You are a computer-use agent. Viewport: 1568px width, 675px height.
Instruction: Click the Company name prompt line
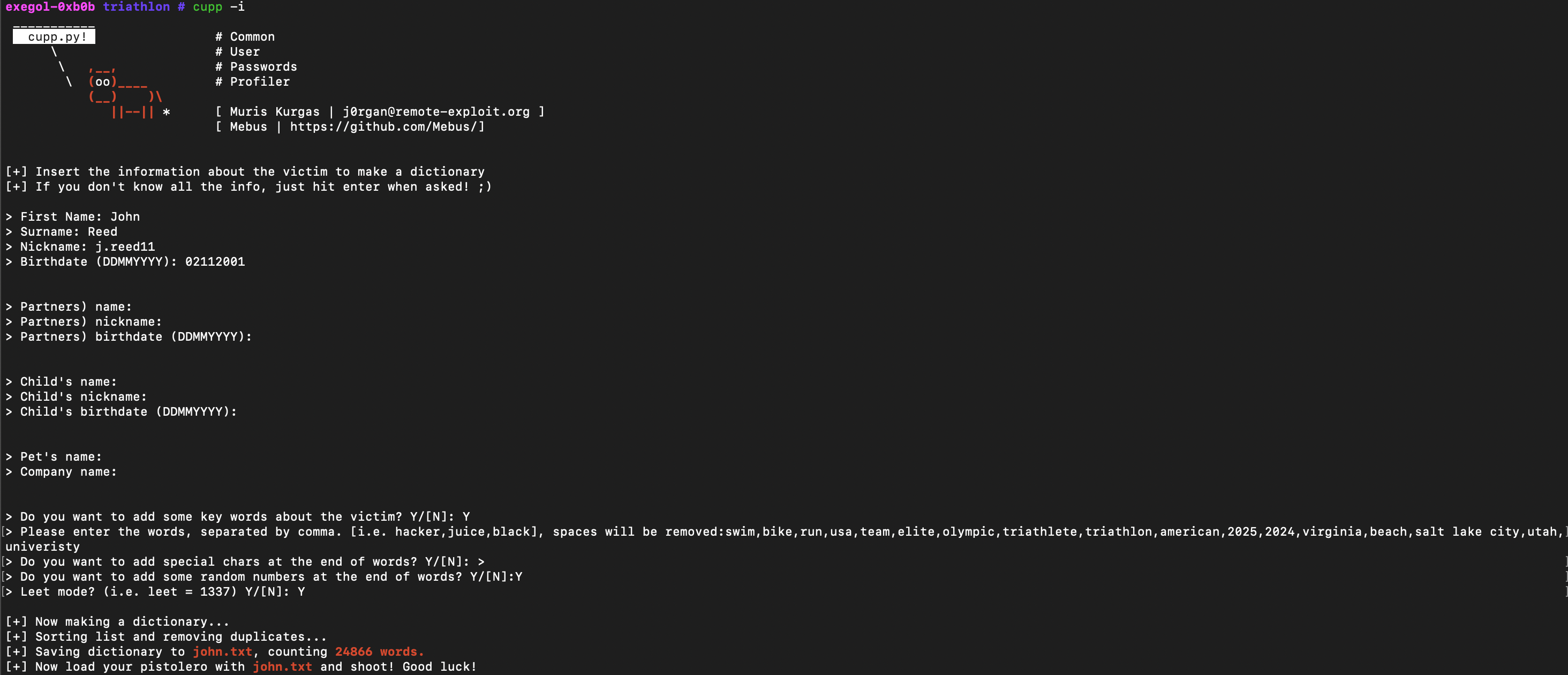pos(68,472)
